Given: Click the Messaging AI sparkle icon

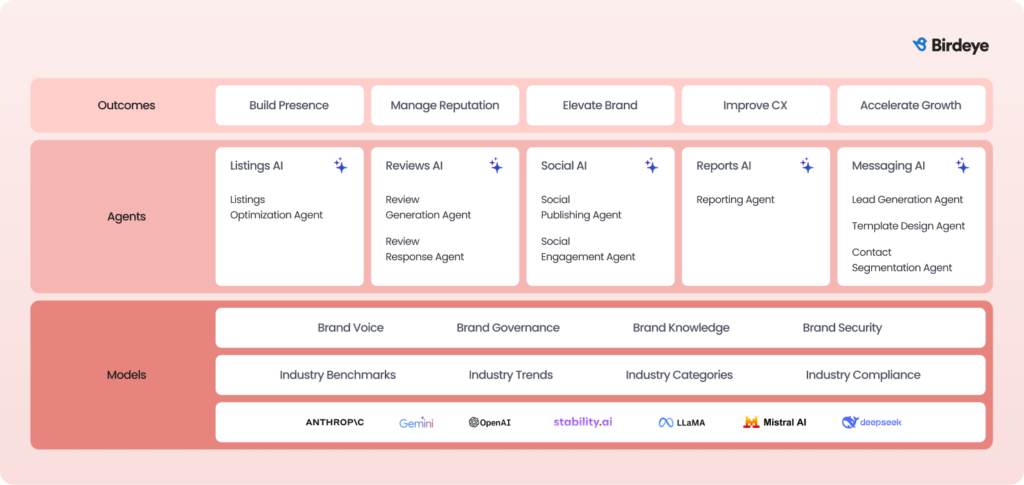Looking at the screenshot, I should coord(962,166).
